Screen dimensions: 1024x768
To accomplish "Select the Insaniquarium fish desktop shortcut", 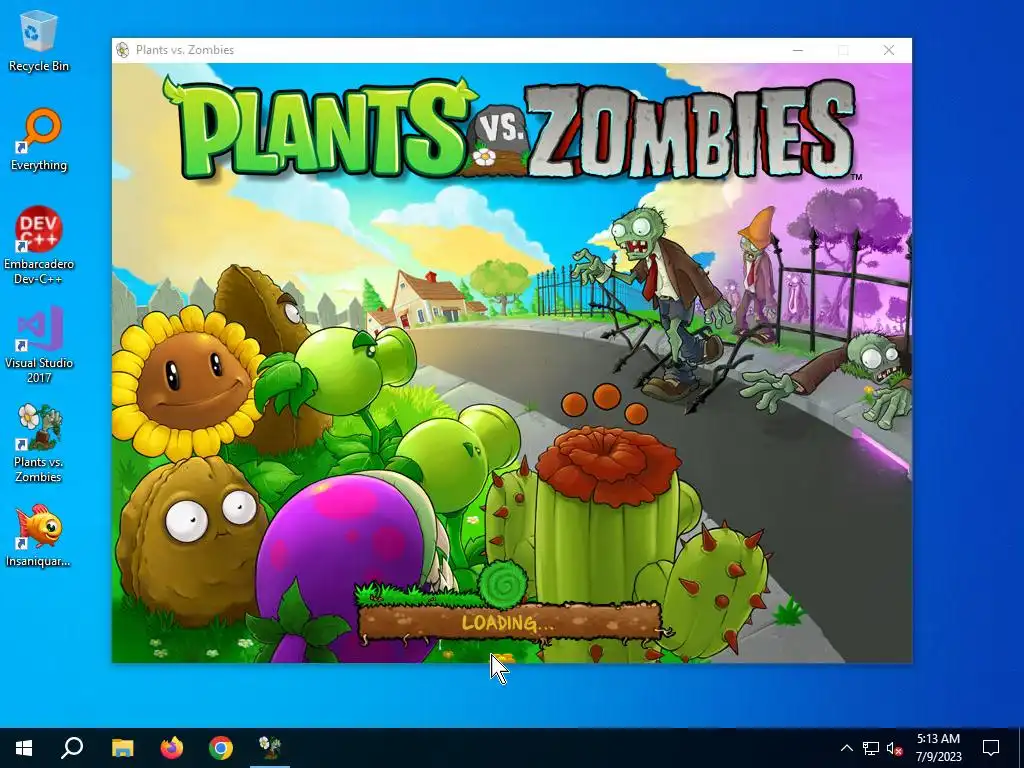I will (x=39, y=536).
